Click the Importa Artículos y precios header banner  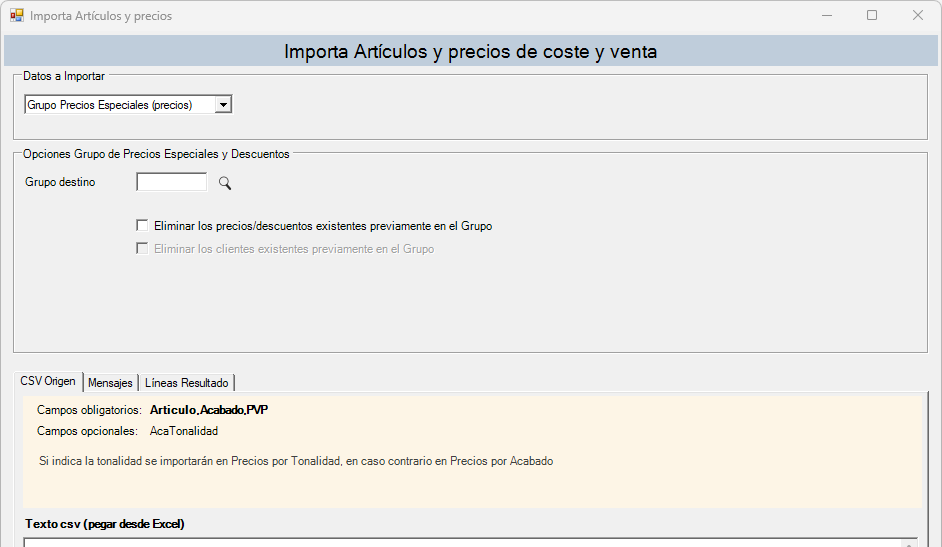click(x=470, y=51)
